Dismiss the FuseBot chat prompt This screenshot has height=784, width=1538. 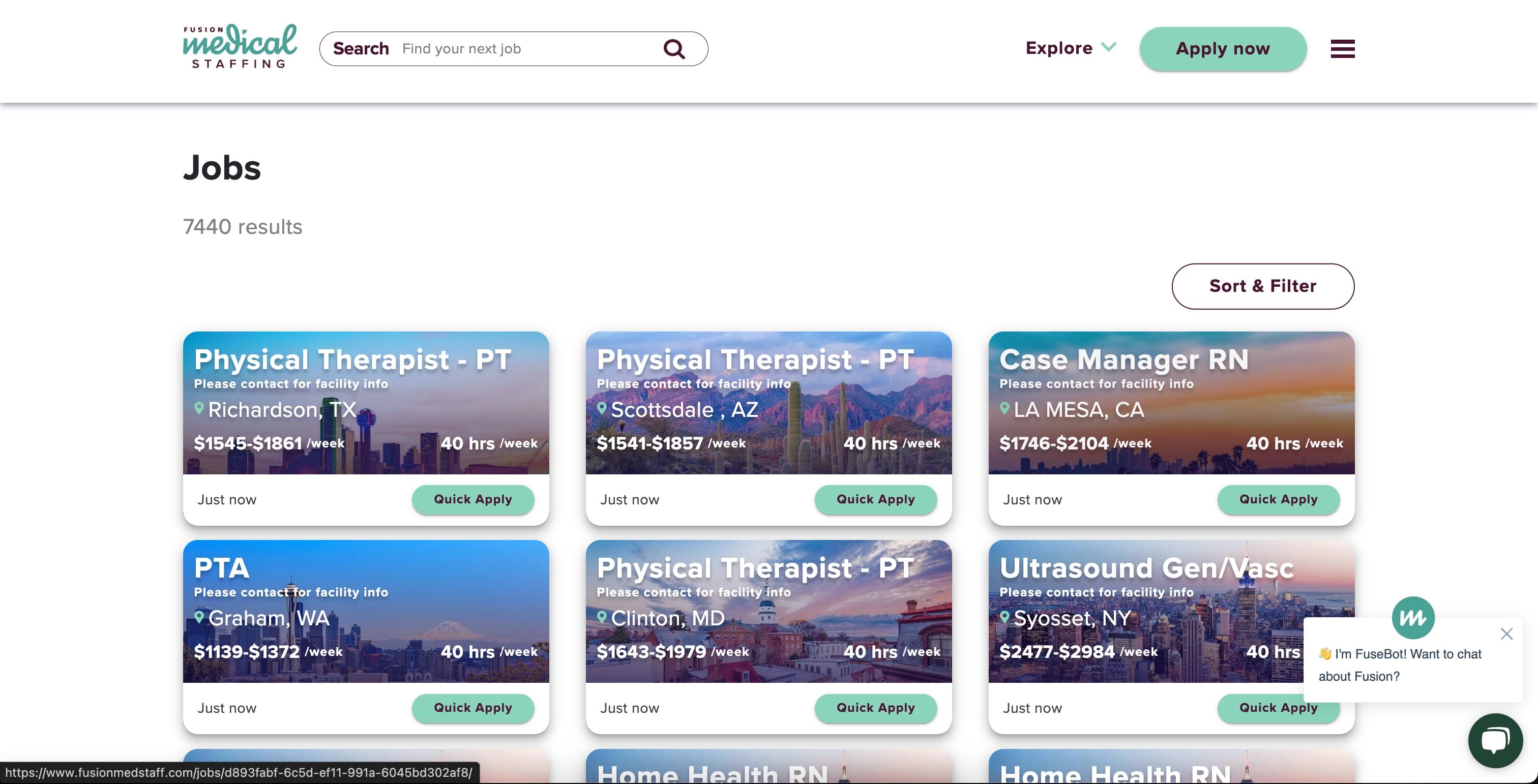coord(1507,634)
